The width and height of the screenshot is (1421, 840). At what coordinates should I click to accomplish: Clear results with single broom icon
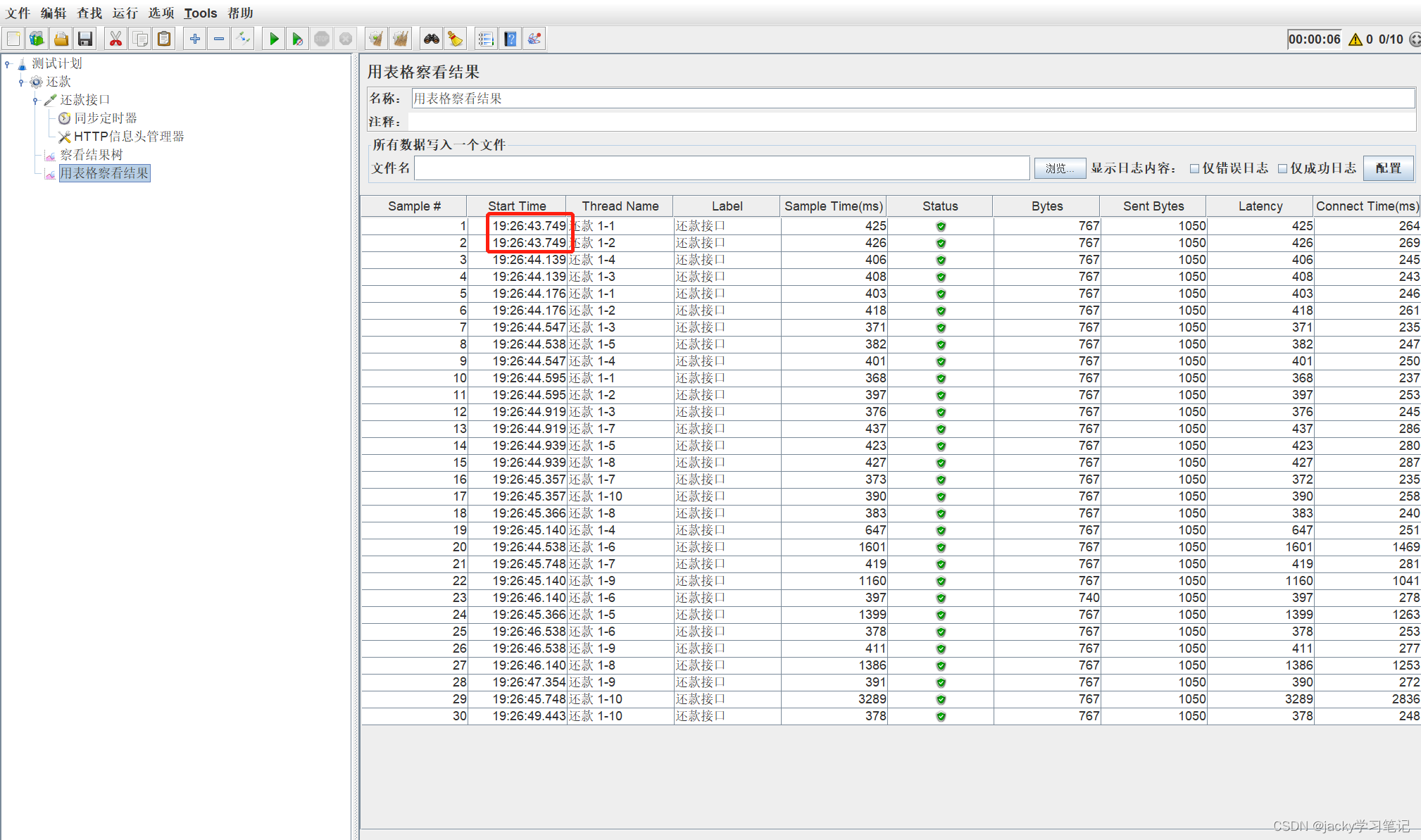coord(377,39)
